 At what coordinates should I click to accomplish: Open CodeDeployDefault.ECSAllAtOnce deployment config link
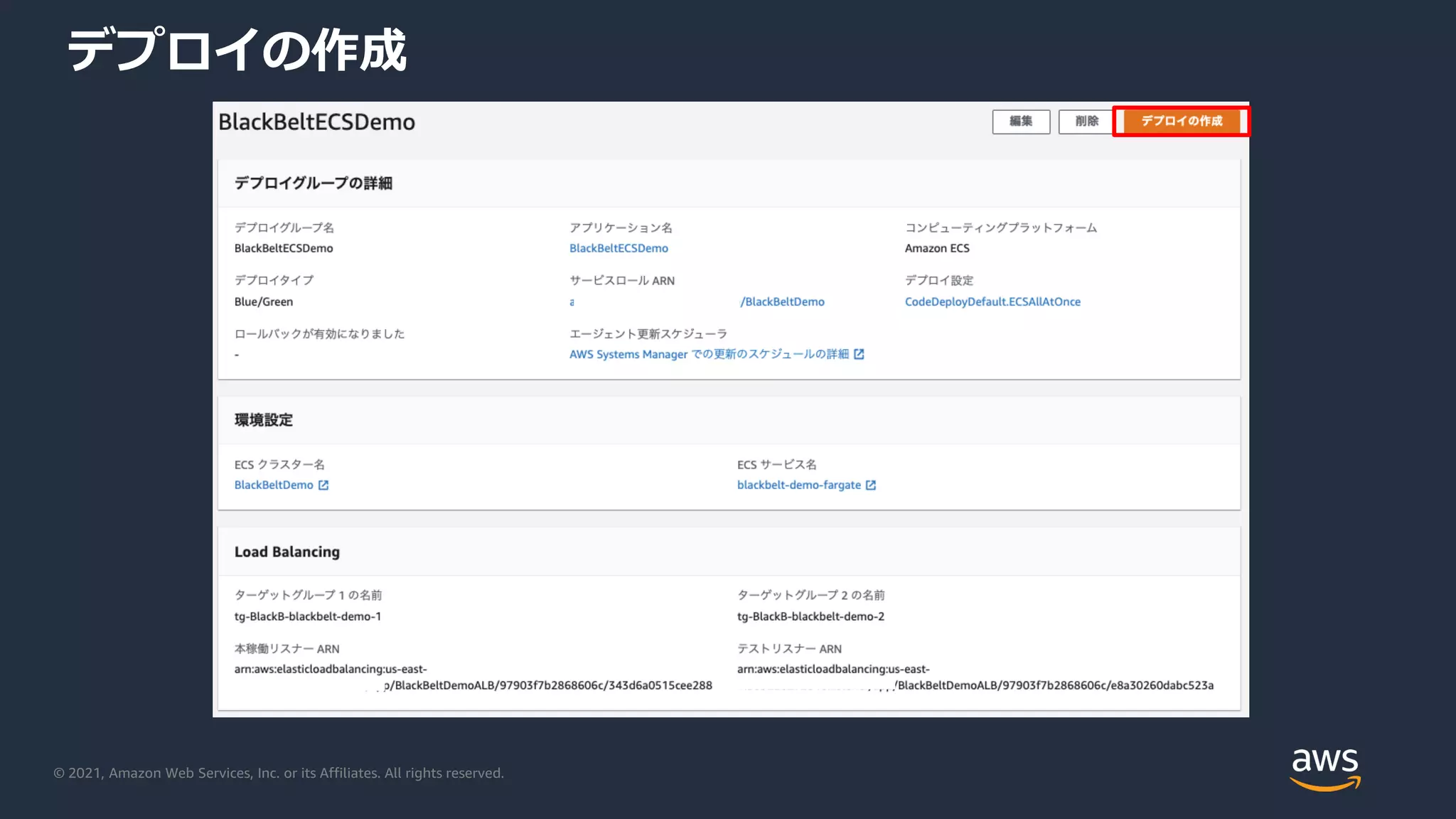coord(992,301)
